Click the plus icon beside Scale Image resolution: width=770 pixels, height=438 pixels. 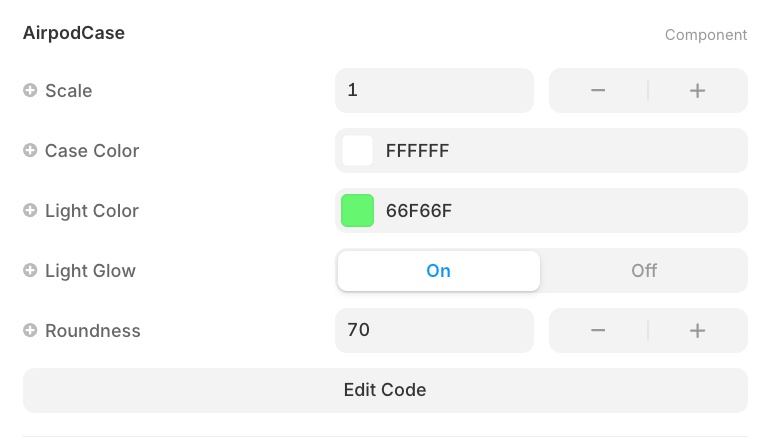(30, 91)
